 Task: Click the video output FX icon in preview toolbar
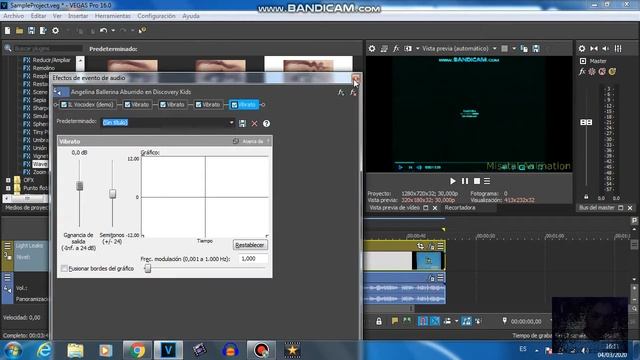pyautogui.click(x=396, y=49)
